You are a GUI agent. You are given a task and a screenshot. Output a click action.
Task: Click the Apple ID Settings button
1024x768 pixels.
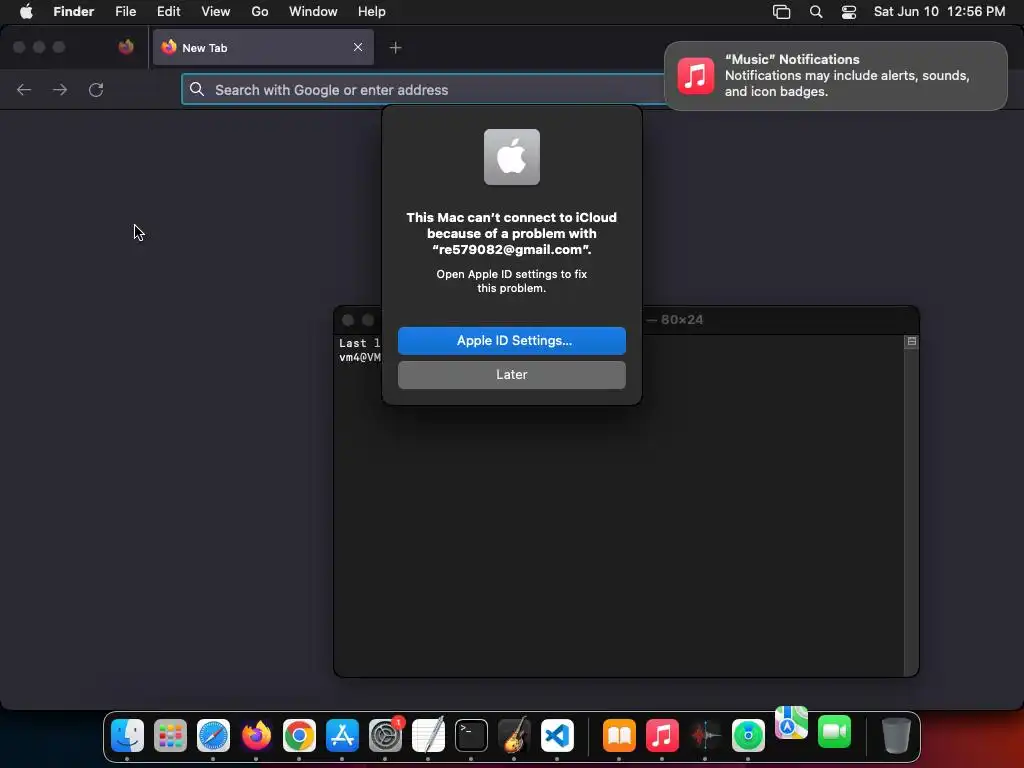512,341
